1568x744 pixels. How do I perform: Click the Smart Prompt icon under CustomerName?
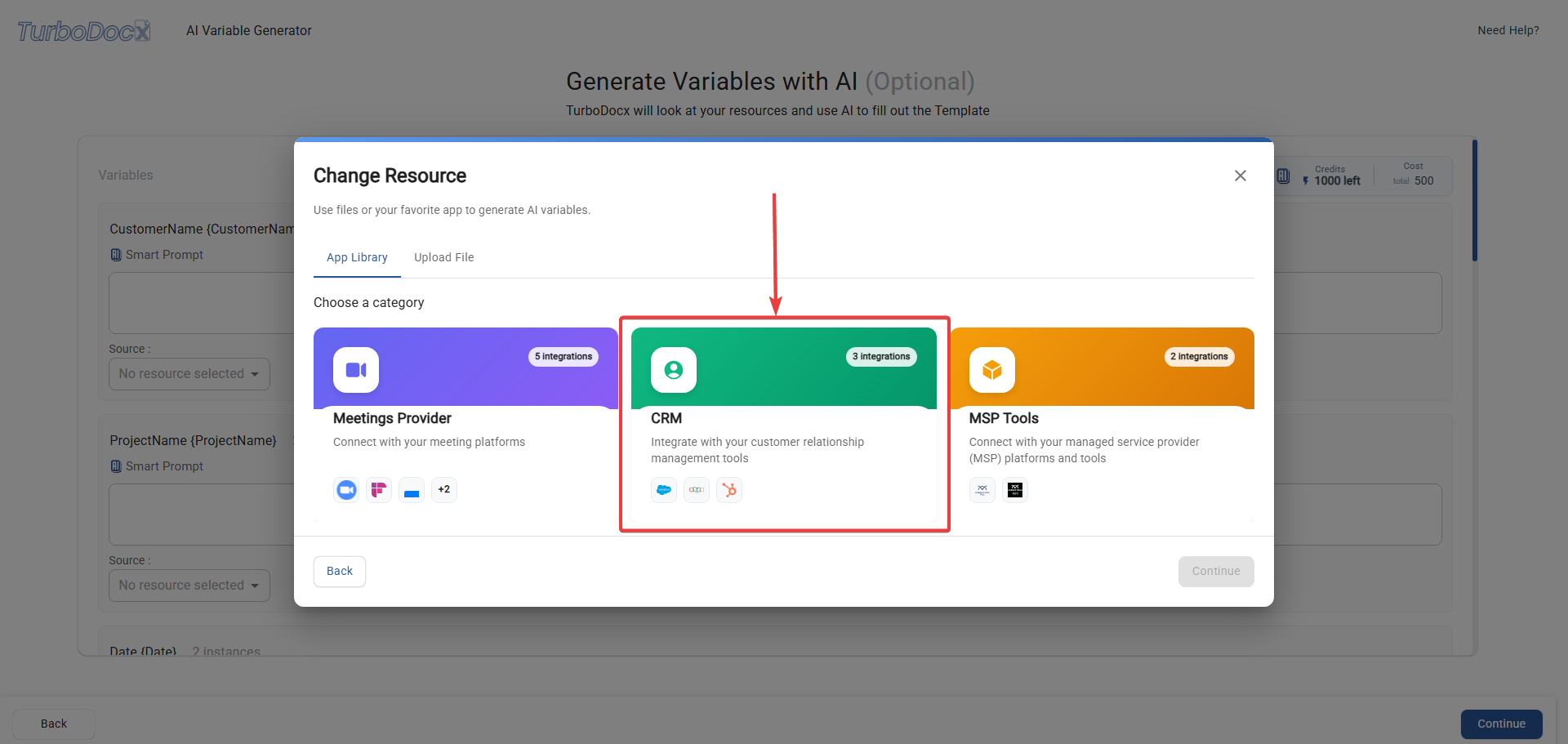[x=116, y=255]
